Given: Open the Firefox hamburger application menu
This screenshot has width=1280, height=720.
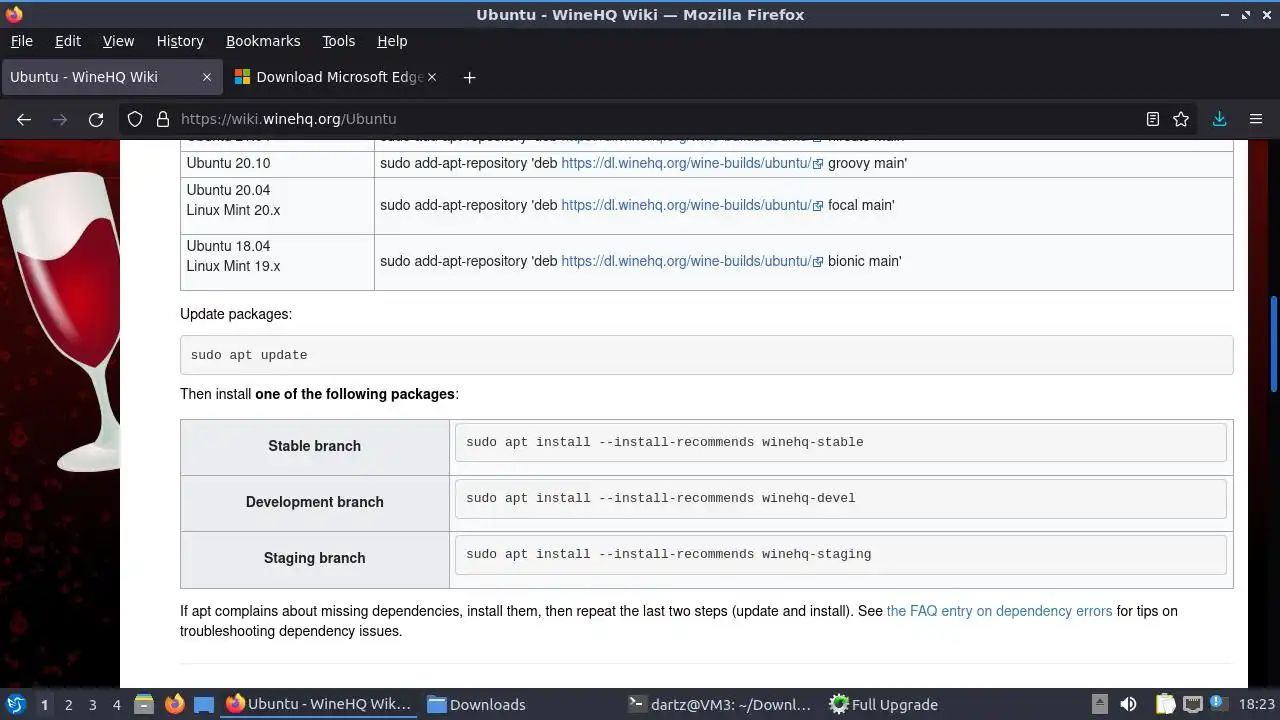Looking at the screenshot, I should point(1256,119).
